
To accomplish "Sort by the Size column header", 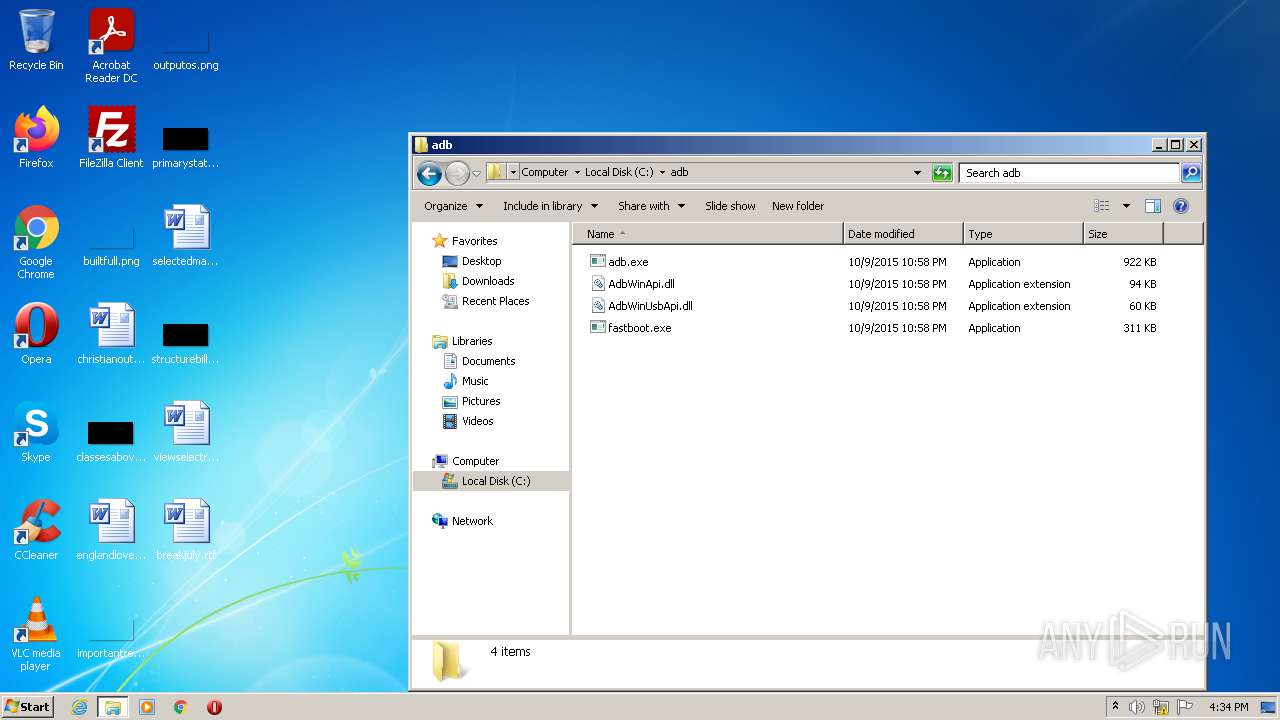I will tap(1123, 234).
